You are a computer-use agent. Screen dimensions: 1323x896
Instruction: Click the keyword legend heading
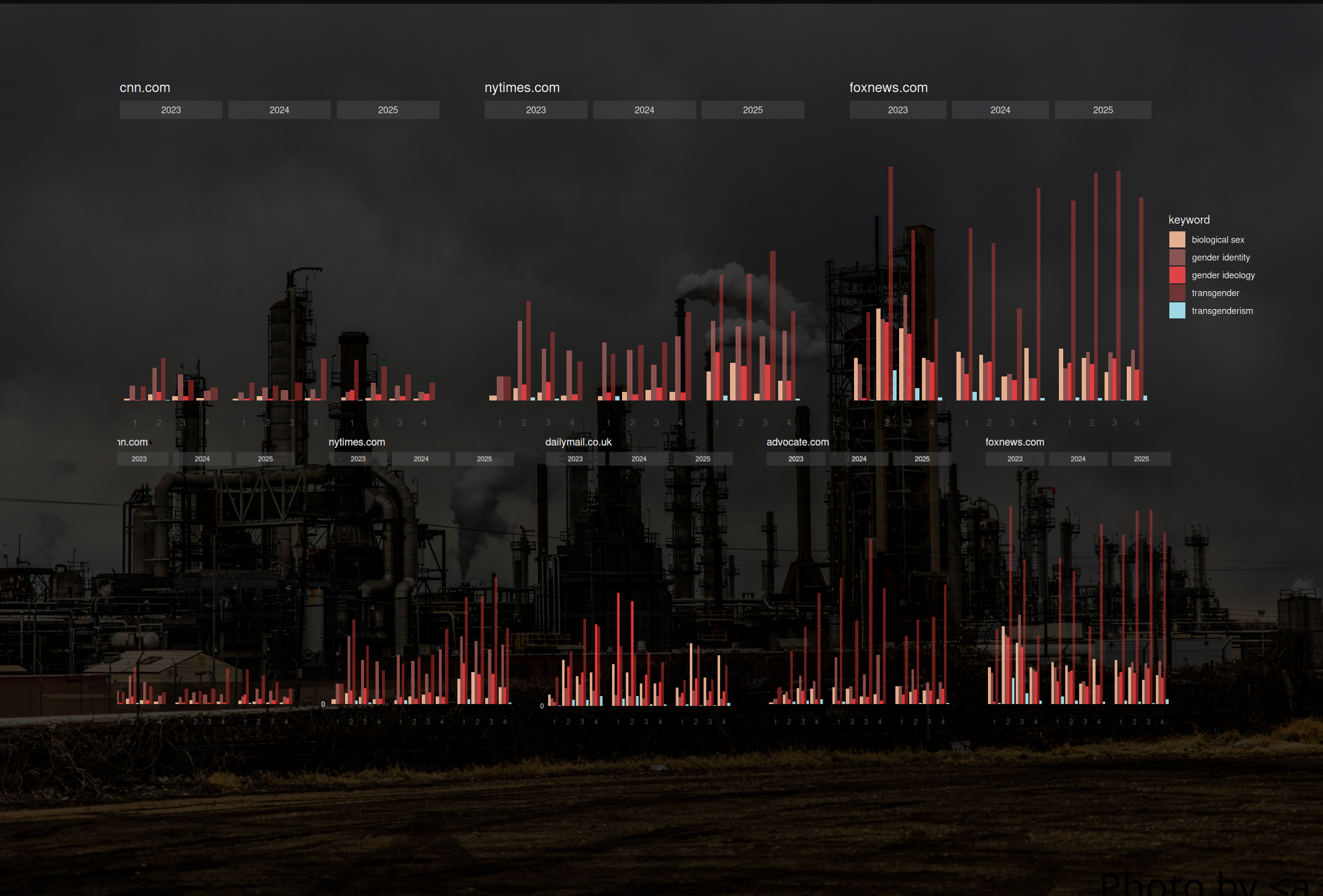coord(1188,220)
